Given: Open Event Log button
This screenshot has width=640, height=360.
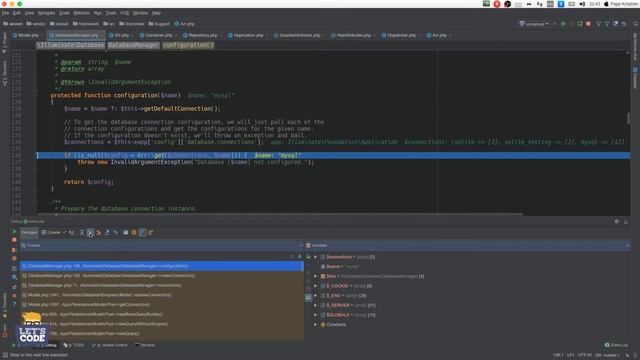Looking at the screenshot, I should tap(616, 345).
